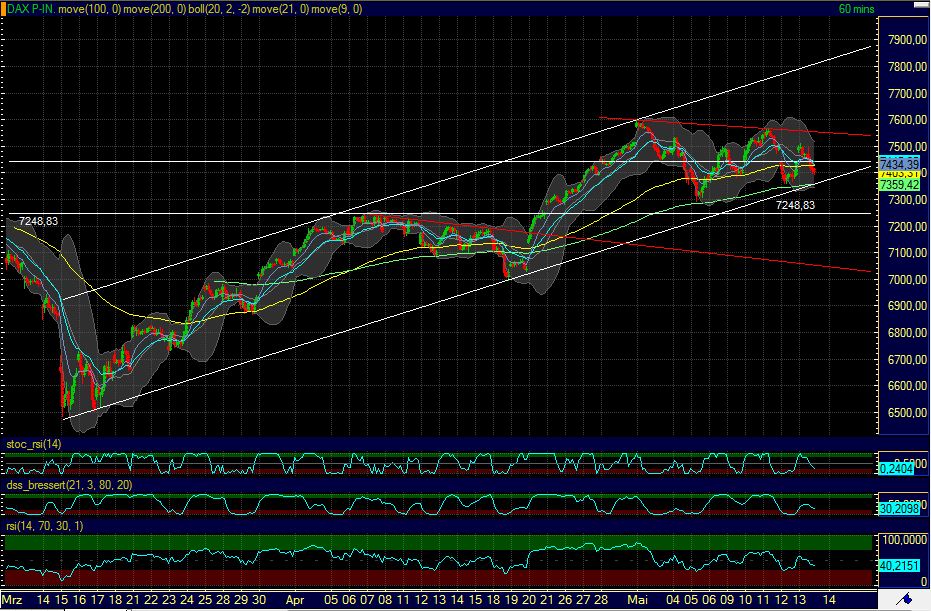Click the 7300,00 price axis label

(x=907, y=200)
